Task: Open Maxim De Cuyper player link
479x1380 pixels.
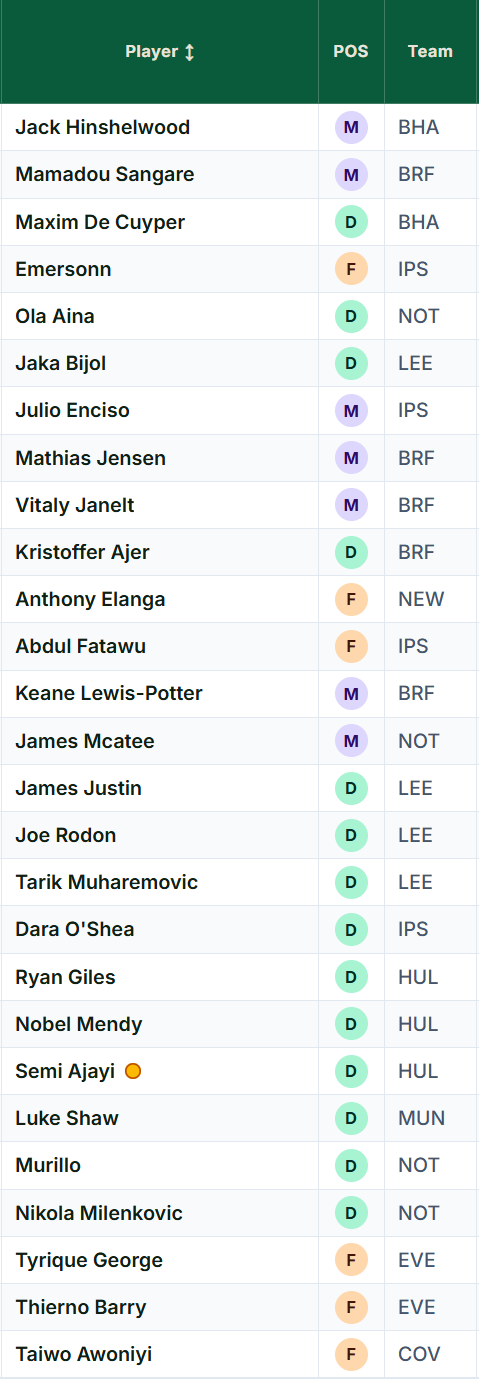Action: click(100, 222)
